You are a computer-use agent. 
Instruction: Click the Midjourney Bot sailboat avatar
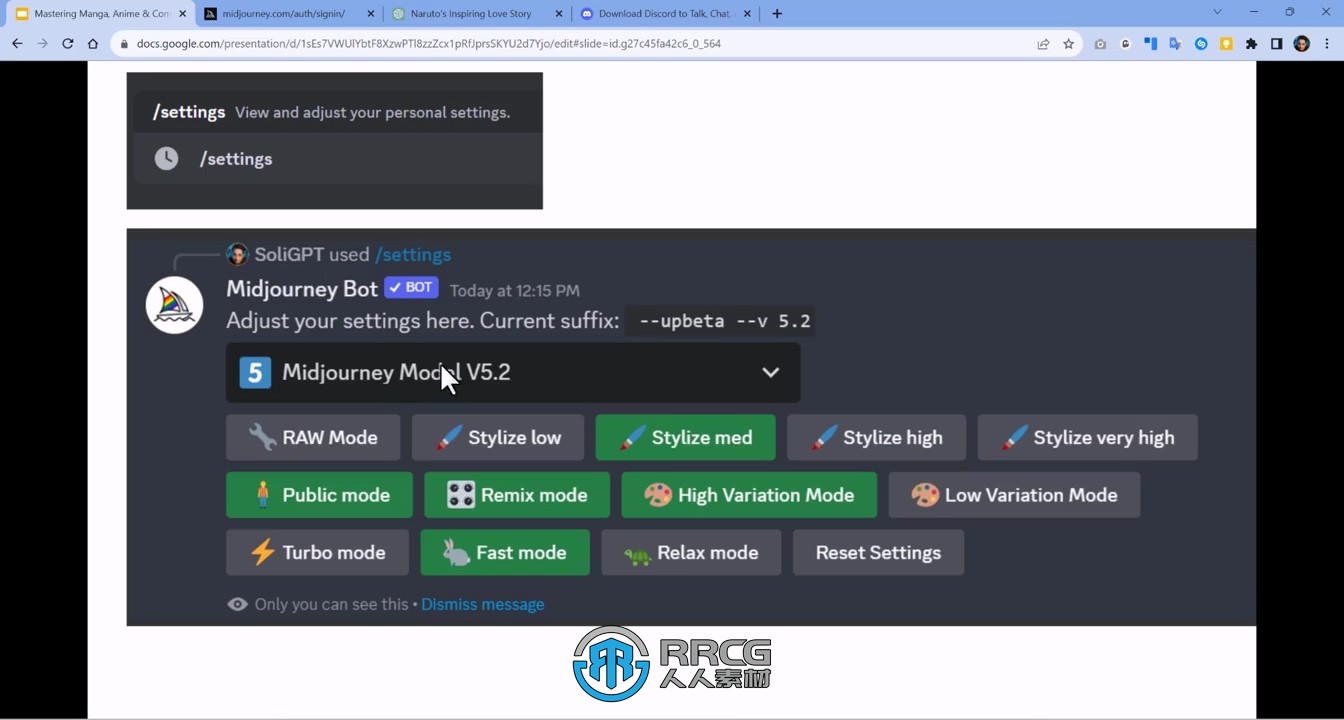[175, 305]
